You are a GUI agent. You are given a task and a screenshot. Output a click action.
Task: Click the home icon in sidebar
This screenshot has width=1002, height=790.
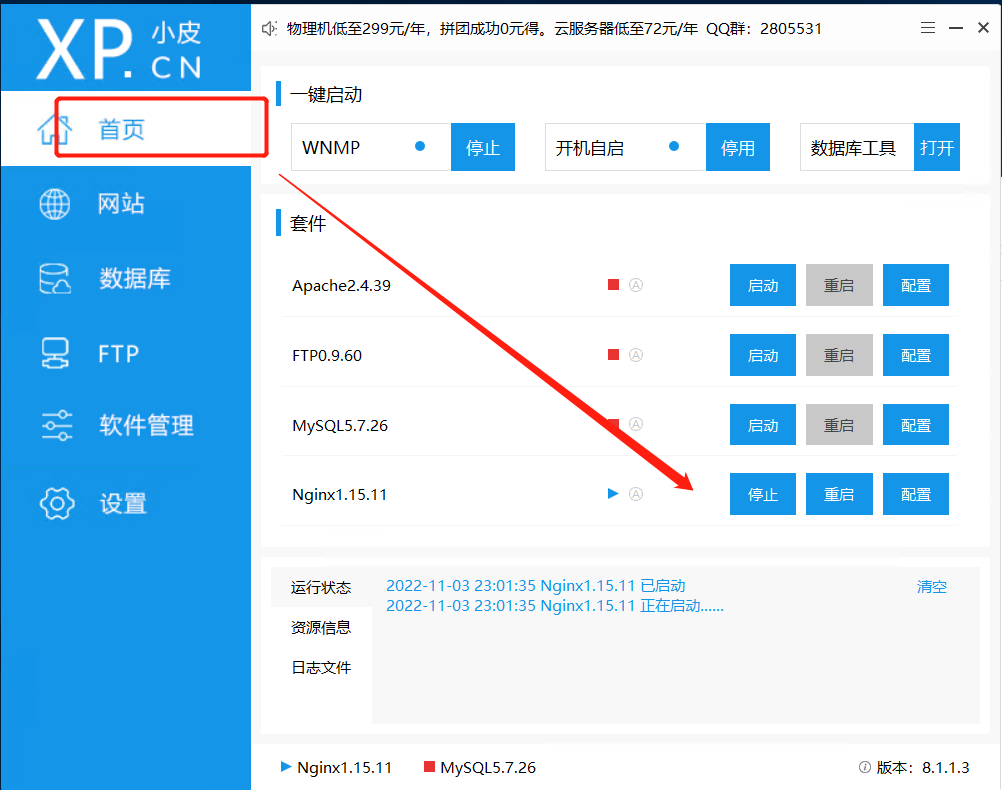click(x=54, y=130)
